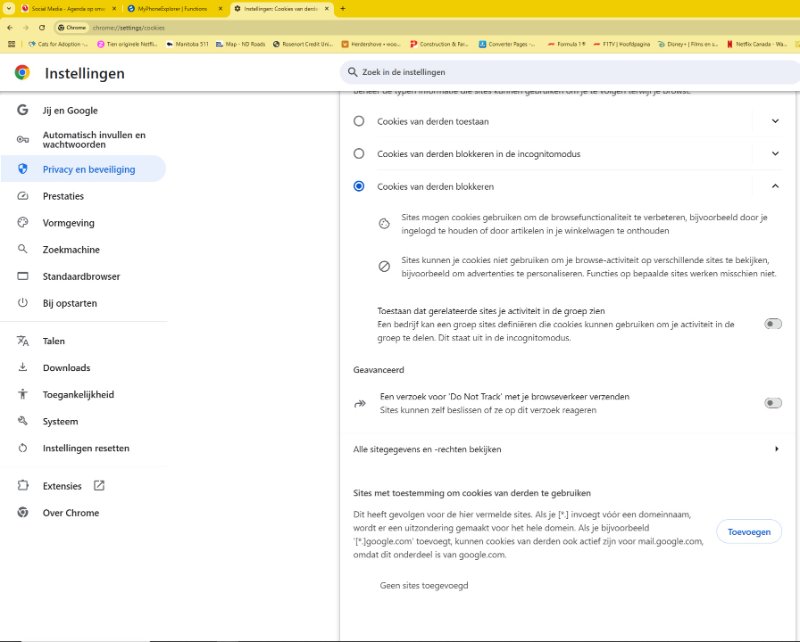Image resolution: width=800 pixels, height=642 pixels.
Task: Open Formula 1 bookmark
Action: [x=566, y=44]
